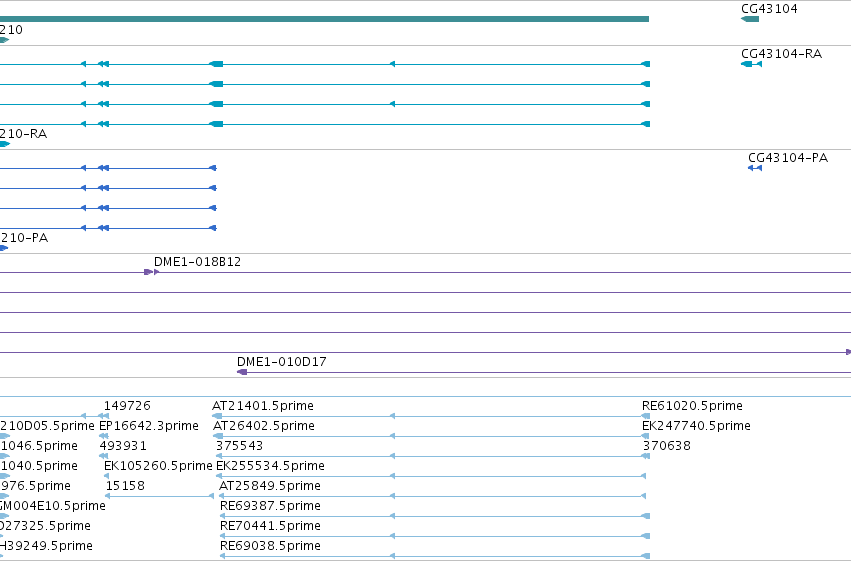Viewport: 851px width, 561px height.
Task: Select the AT26402.5prime EST label
Action: click(264, 426)
